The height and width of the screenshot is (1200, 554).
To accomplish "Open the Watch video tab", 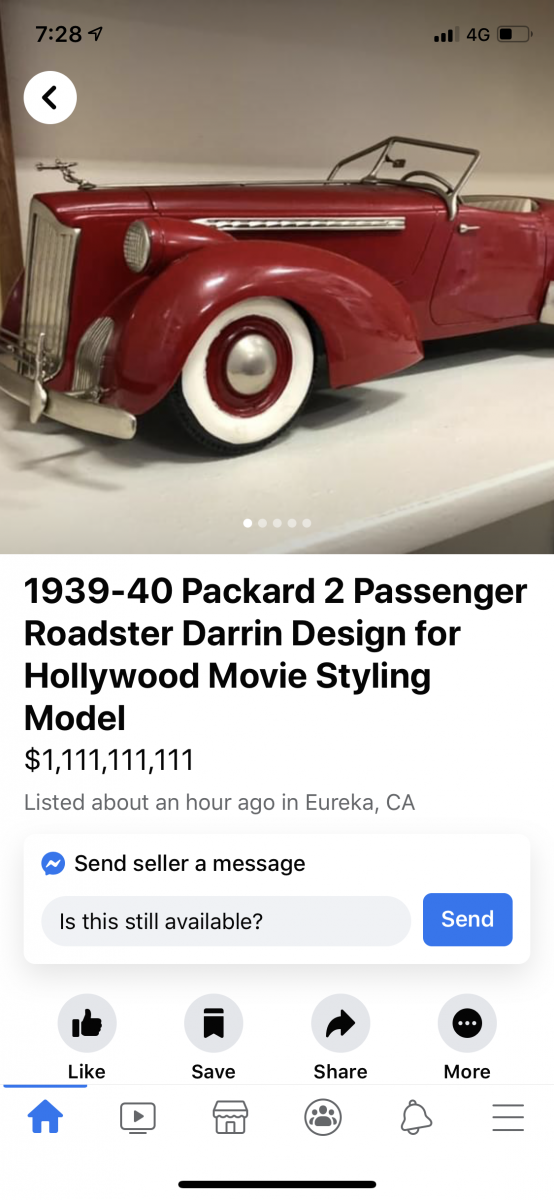I will [137, 1116].
